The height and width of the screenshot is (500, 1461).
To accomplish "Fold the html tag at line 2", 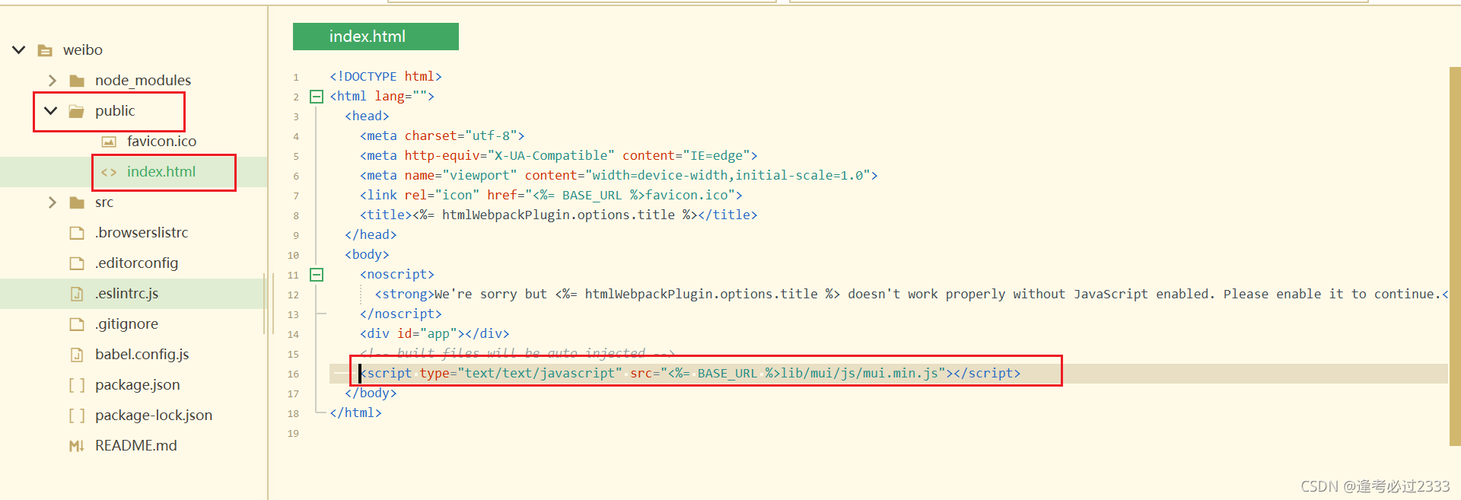I will click(x=316, y=97).
